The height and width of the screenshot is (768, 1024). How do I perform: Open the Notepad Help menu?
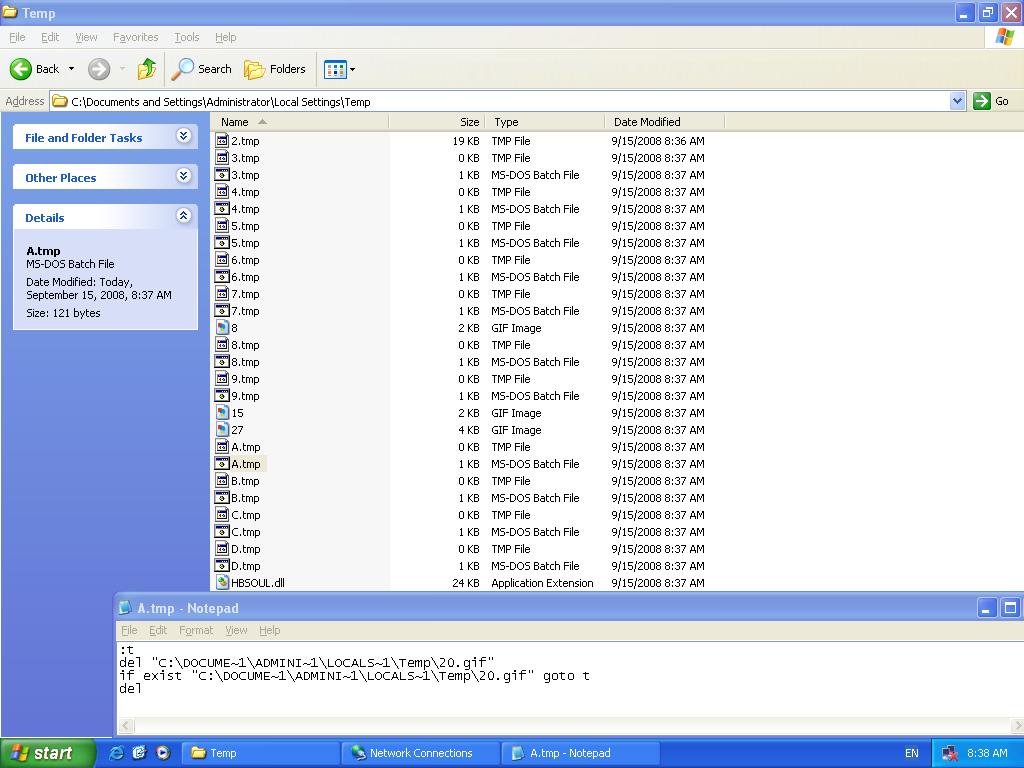[x=269, y=630]
